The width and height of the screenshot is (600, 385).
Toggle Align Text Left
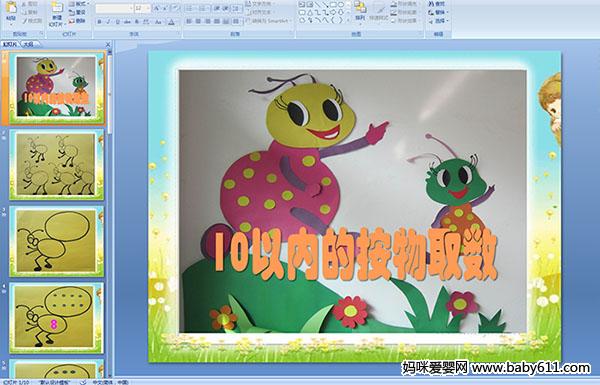coord(189,21)
